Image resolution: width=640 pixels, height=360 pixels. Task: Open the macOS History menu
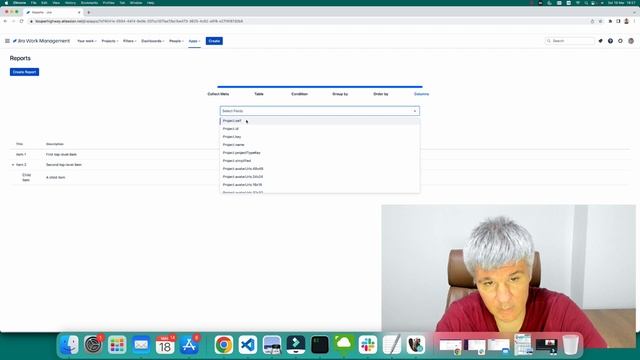tap(70, 3)
